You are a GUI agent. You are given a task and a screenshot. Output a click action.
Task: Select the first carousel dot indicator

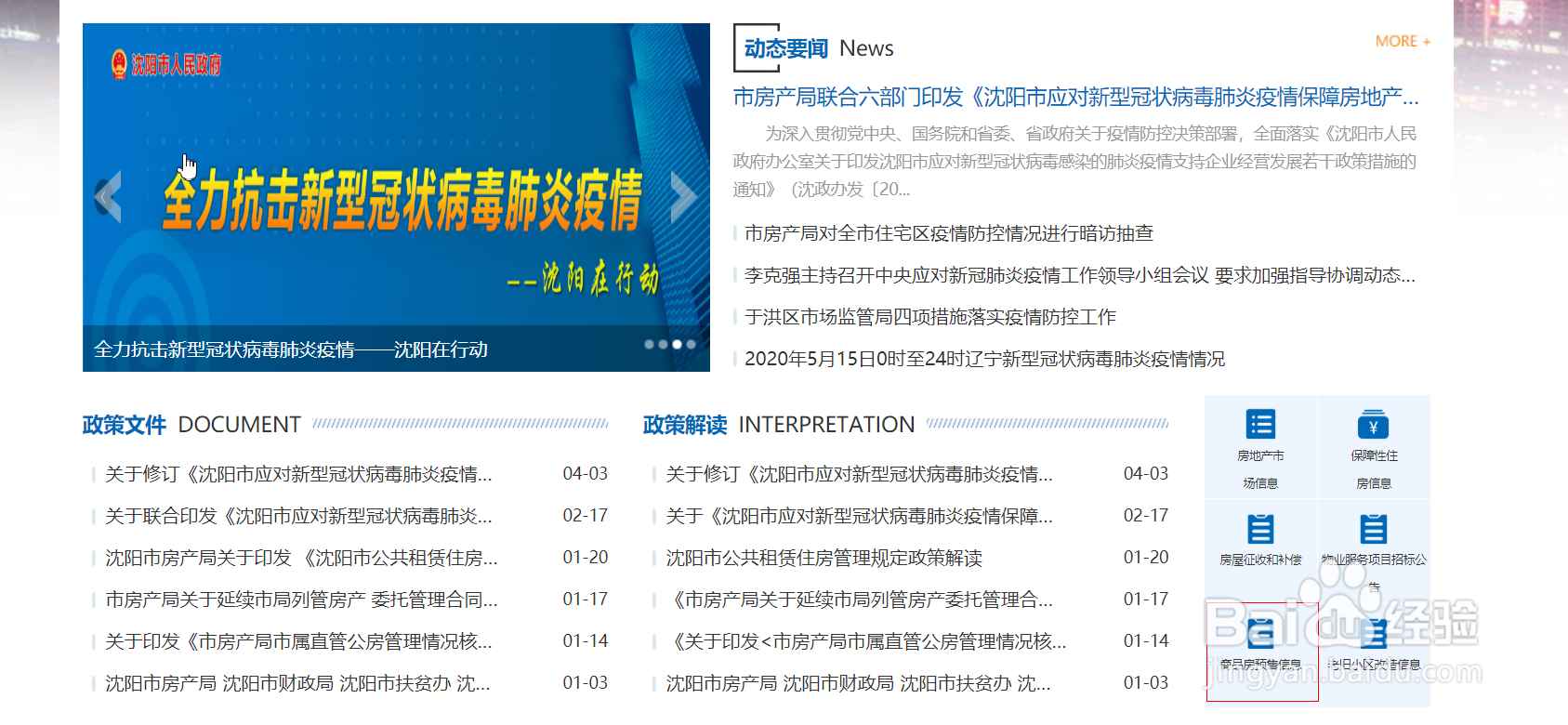pyautogui.click(x=649, y=344)
